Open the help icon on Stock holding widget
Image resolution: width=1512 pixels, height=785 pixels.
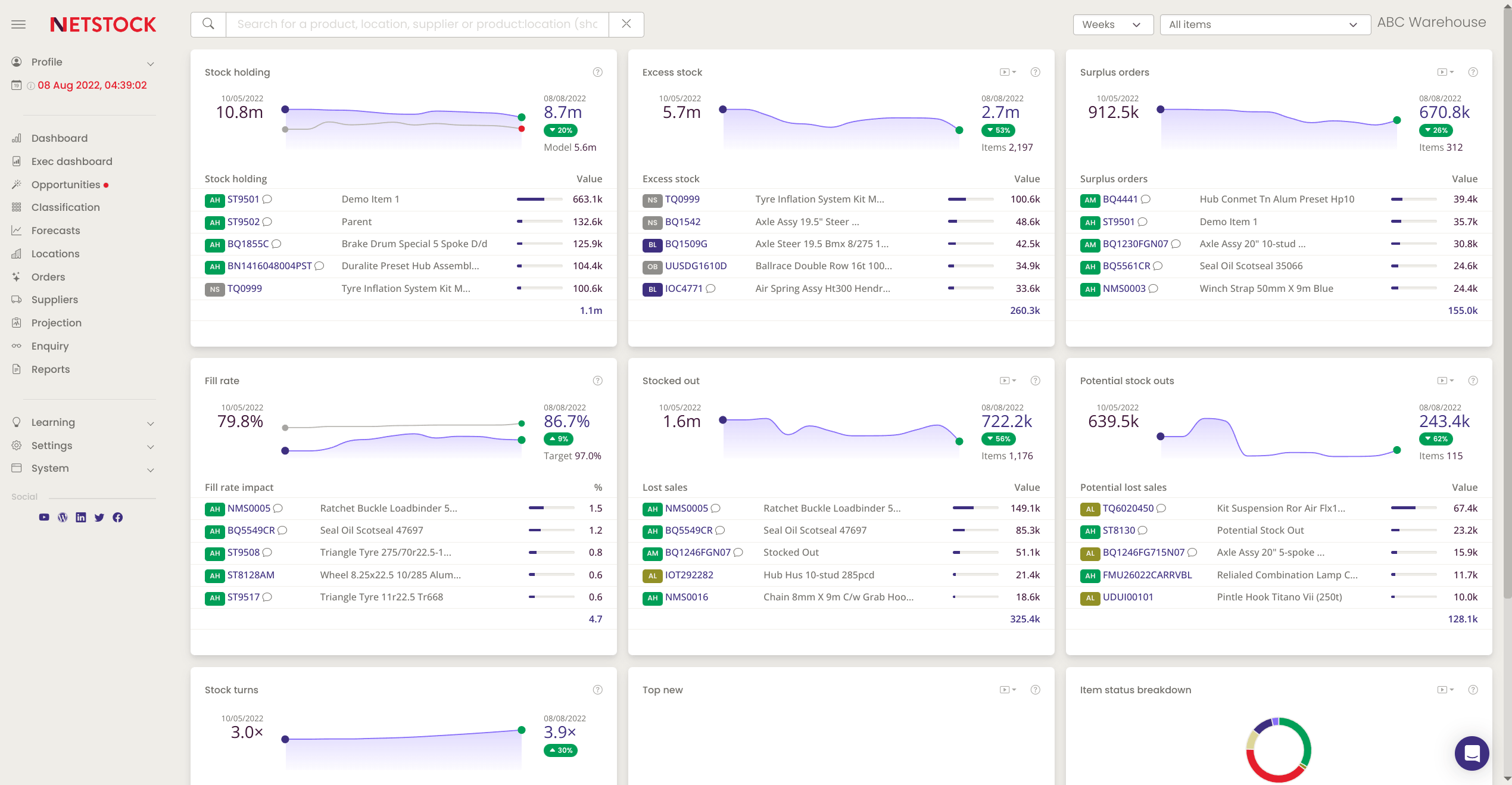[x=598, y=72]
